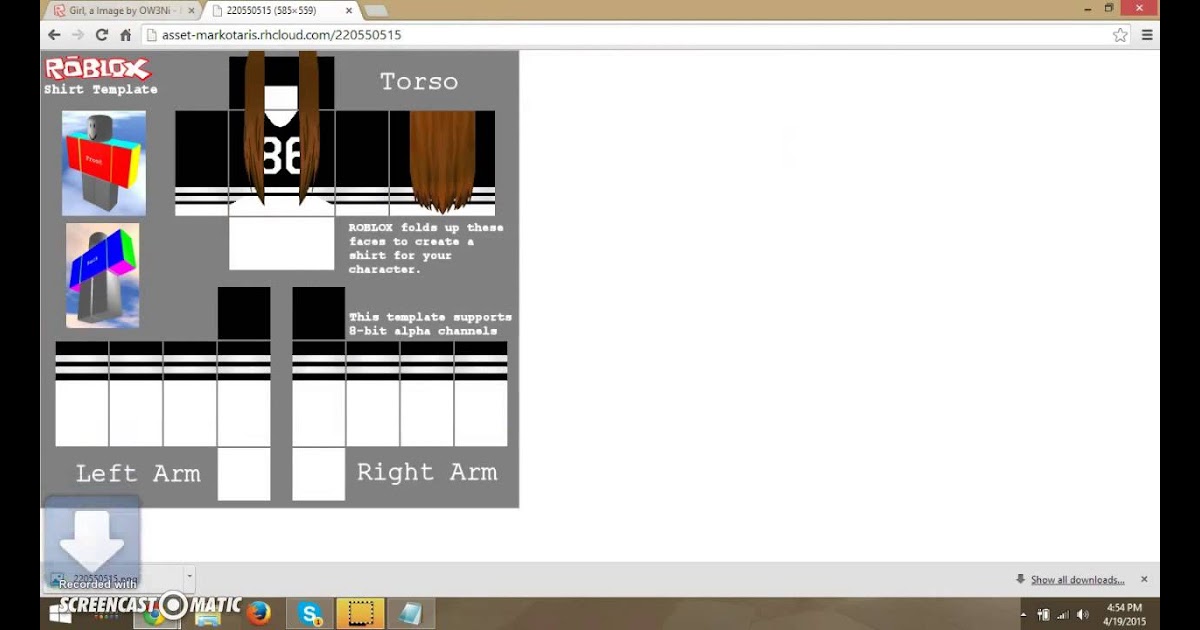This screenshot has width=1200, height=630.
Task: Open a new tab with the new-tab button
Action: coord(375,11)
